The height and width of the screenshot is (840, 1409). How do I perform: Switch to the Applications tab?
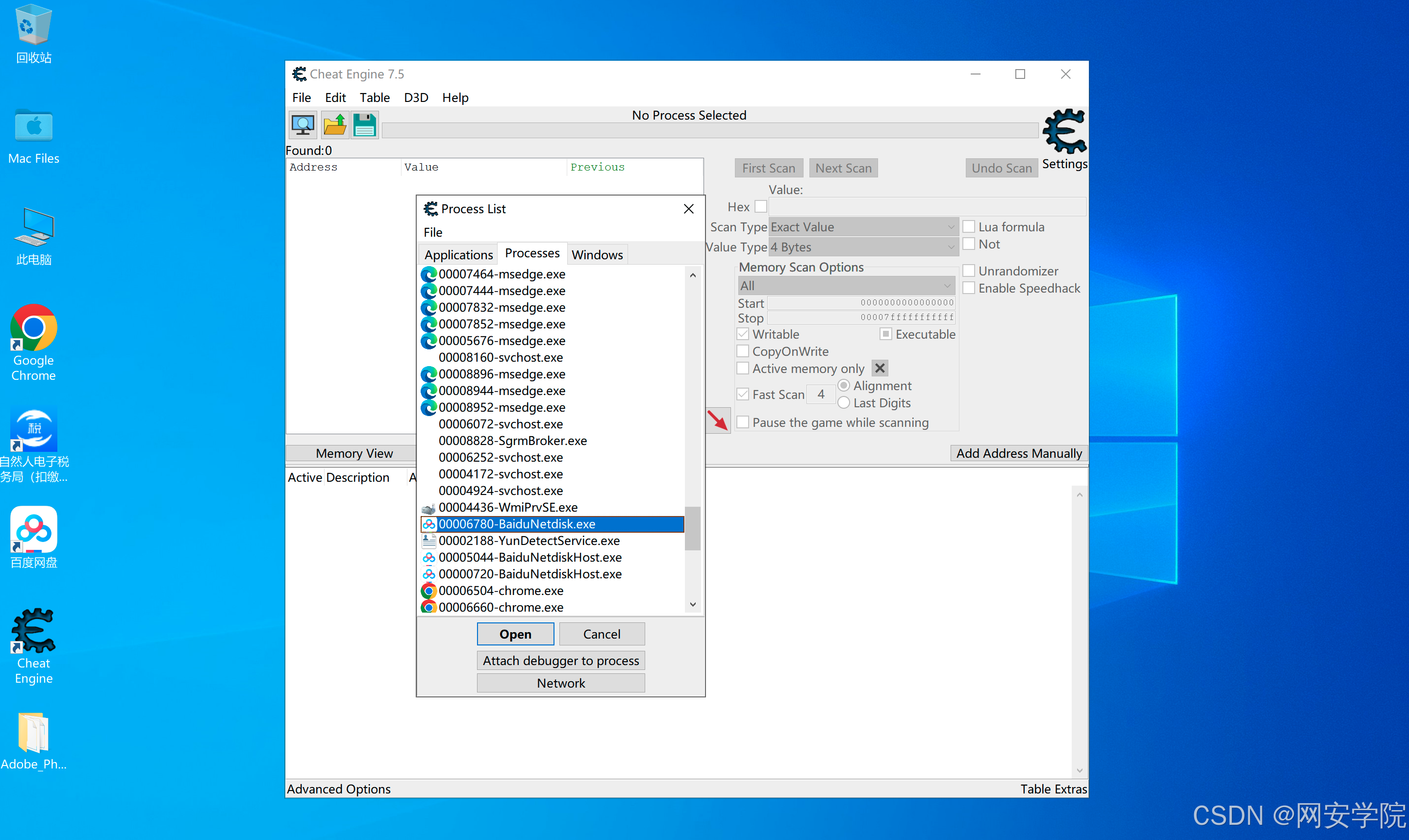(x=458, y=255)
